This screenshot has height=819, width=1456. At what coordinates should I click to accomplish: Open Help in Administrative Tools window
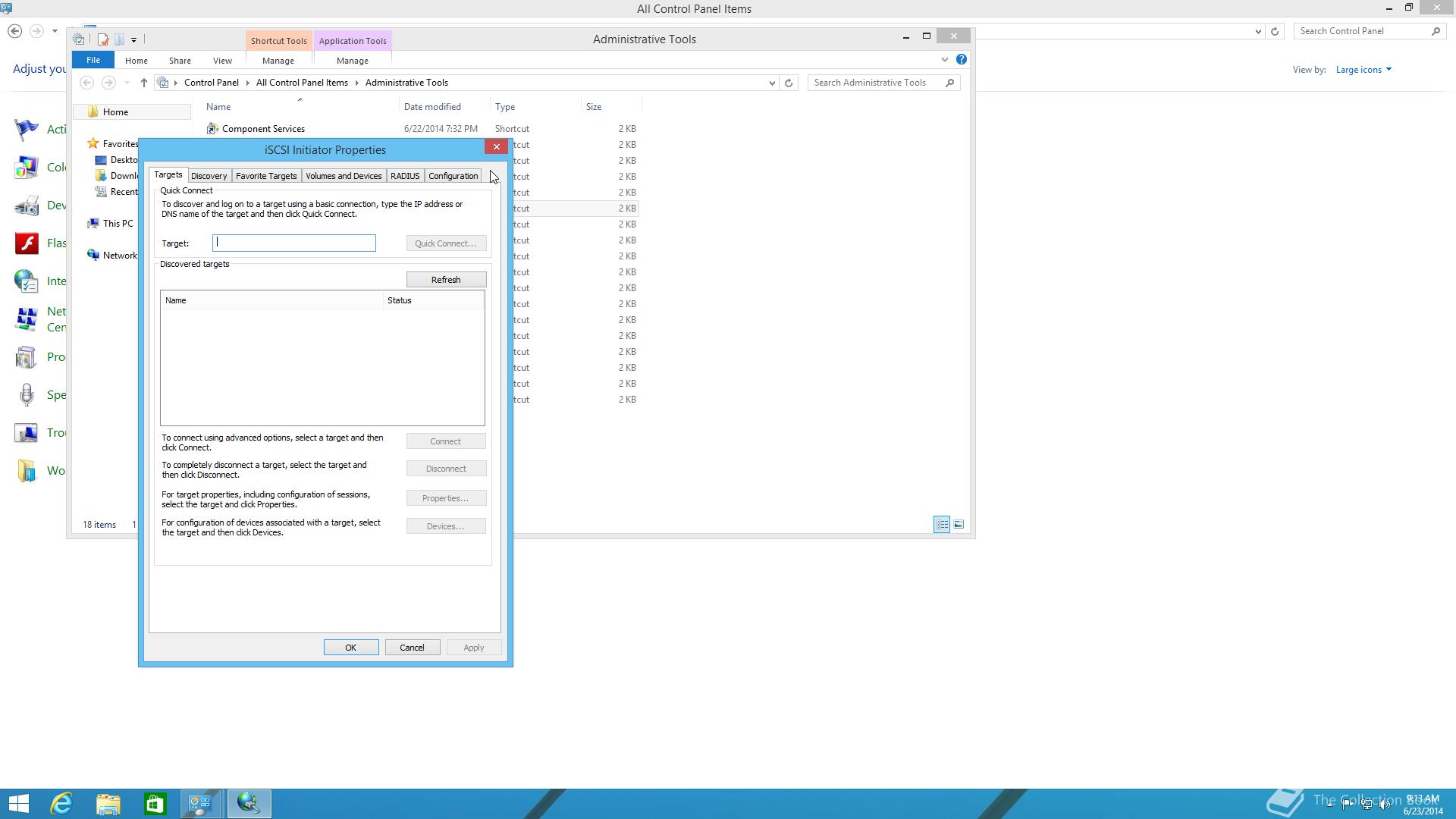pyautogui.click(x=962, y=59)
